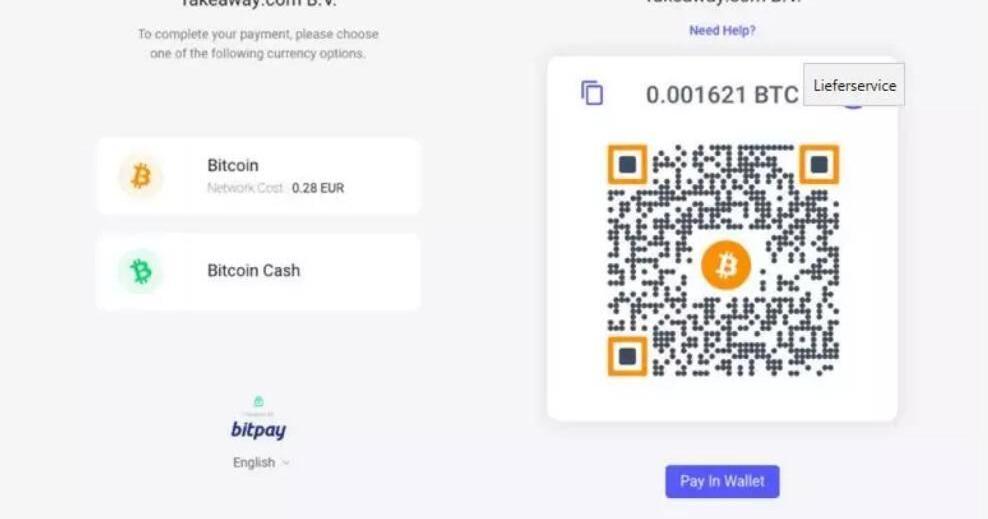
Task: Copy the BTC amount with the copy icon
Action: (x=592, y=93)
